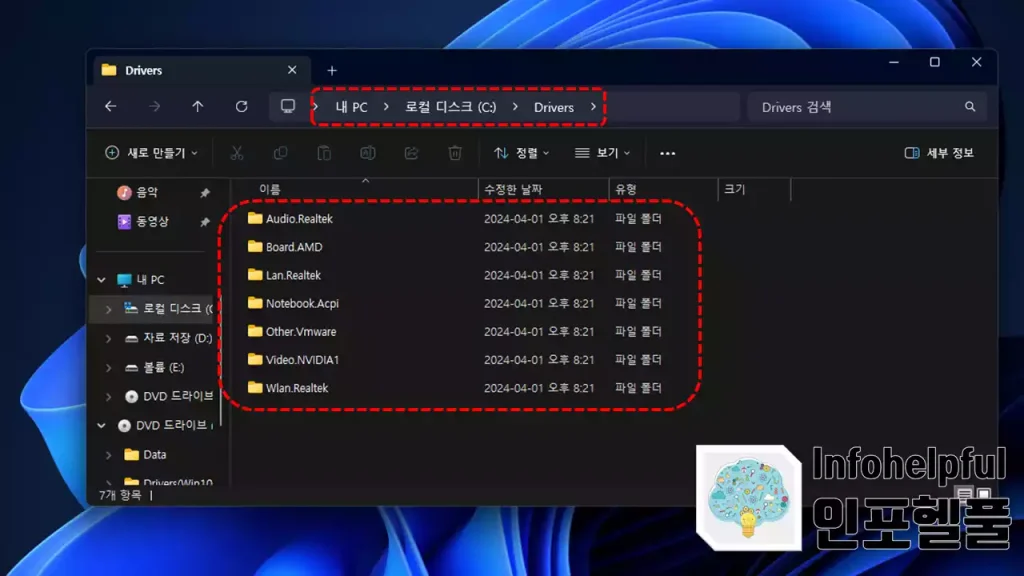Add a new tab with plus button
The height and width of the screenshot is (576, 1024).
pyautogui.click(x=332, y=70)
